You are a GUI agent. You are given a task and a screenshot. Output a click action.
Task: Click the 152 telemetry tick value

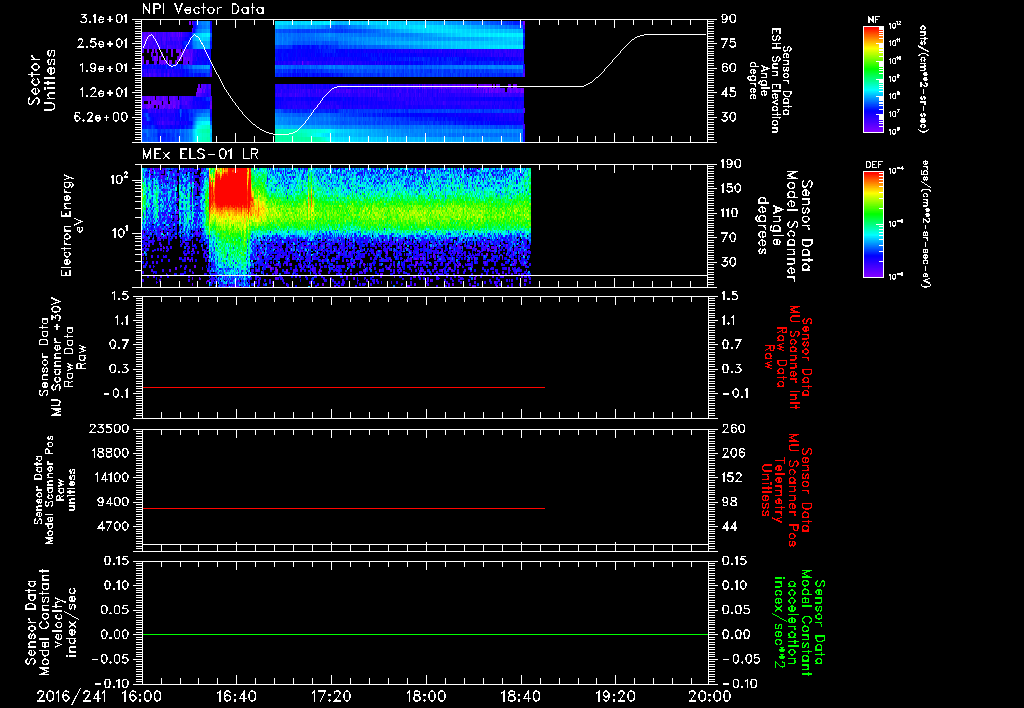[x=732, y=477]
